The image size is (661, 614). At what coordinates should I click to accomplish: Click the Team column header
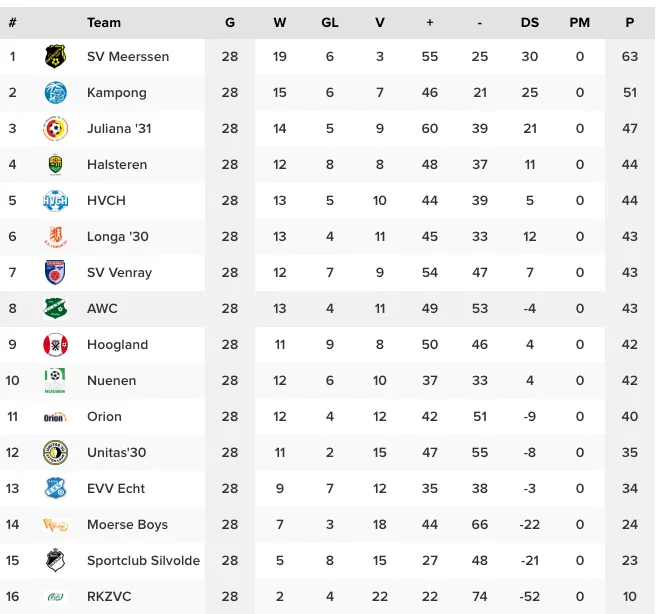[x=104, y=22]
